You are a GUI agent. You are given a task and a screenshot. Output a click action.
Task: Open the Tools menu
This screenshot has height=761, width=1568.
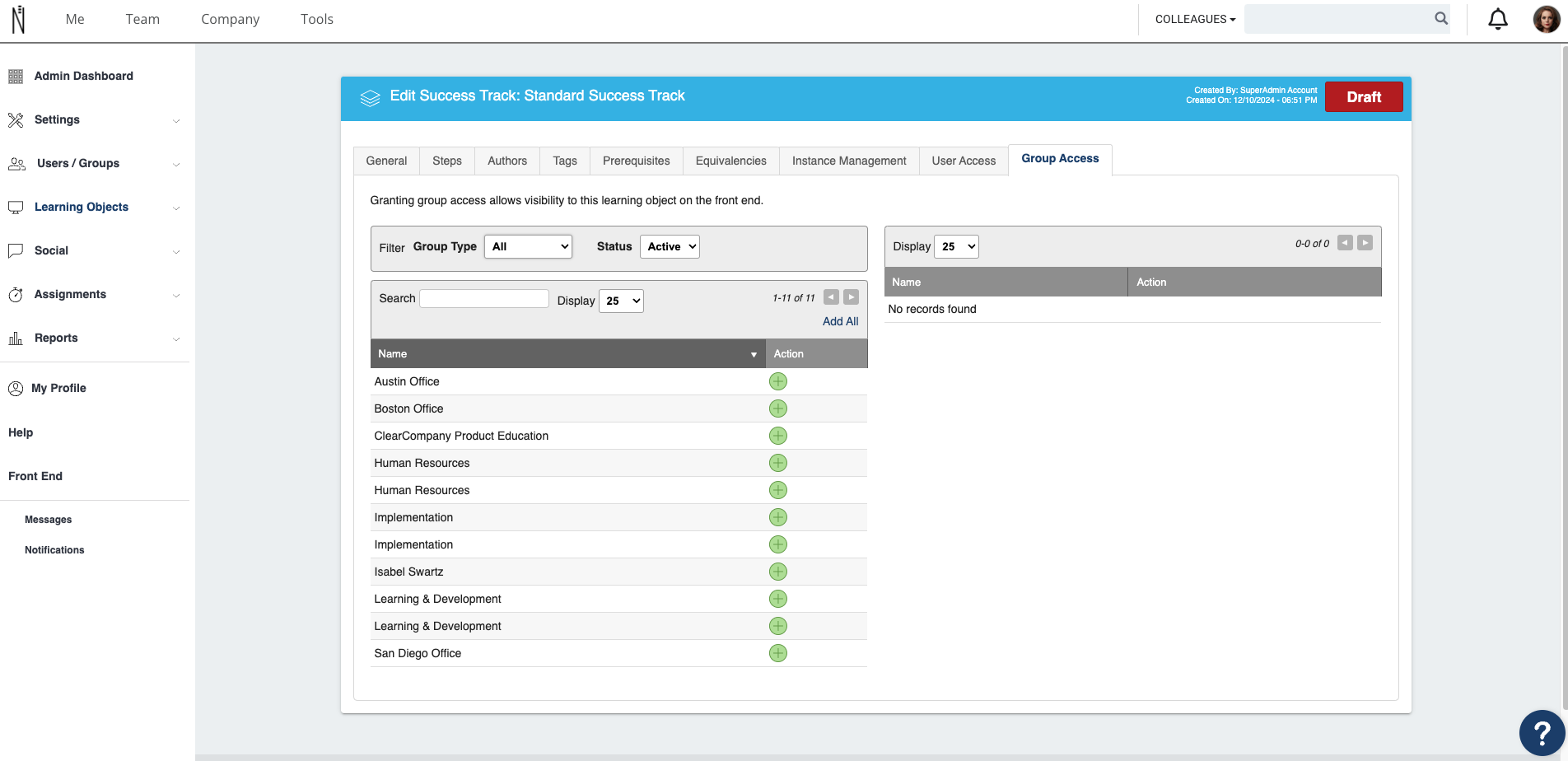[x=317, y=19]
